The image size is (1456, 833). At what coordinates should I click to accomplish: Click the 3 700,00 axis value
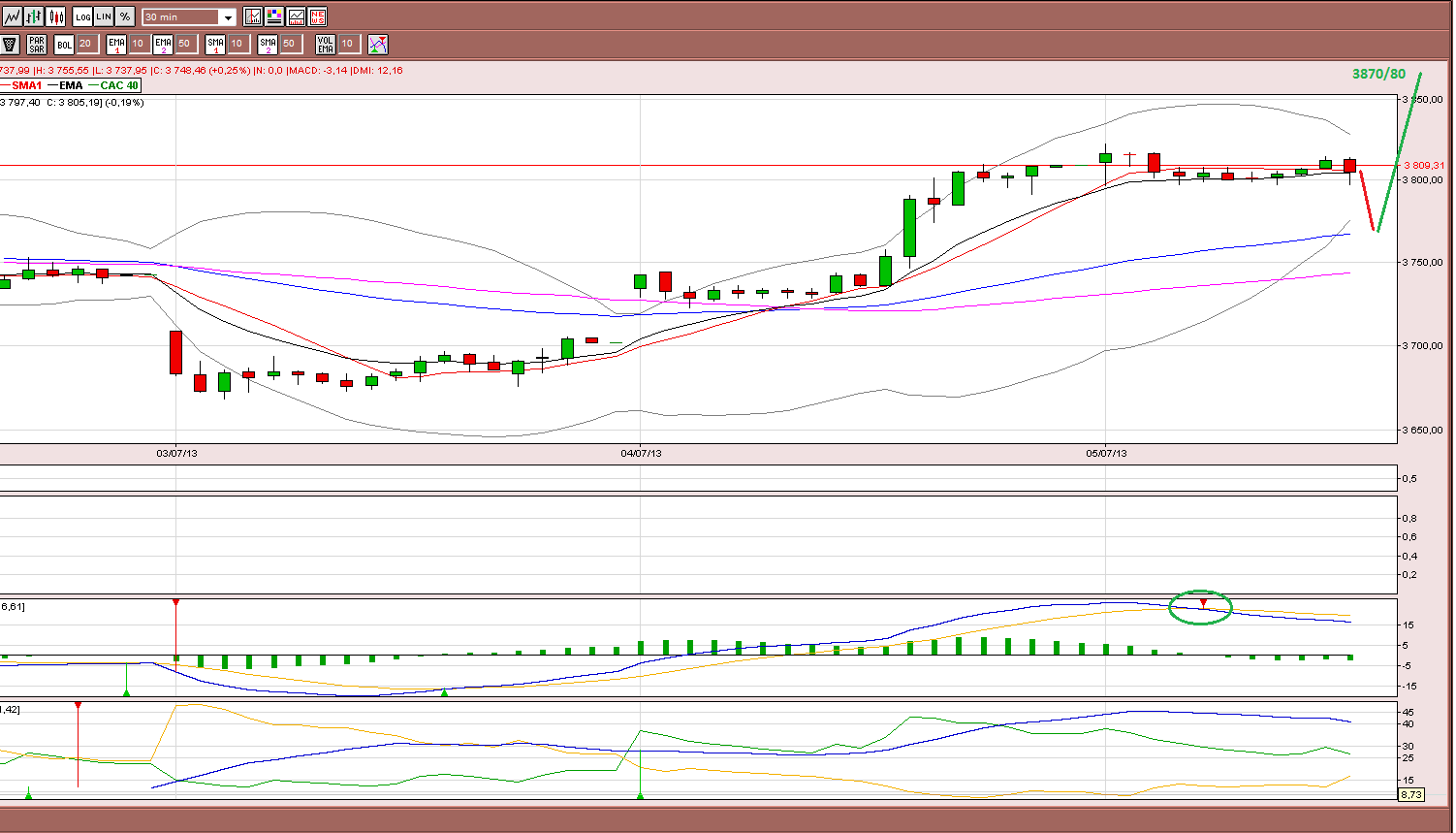tap(1424, 345)
